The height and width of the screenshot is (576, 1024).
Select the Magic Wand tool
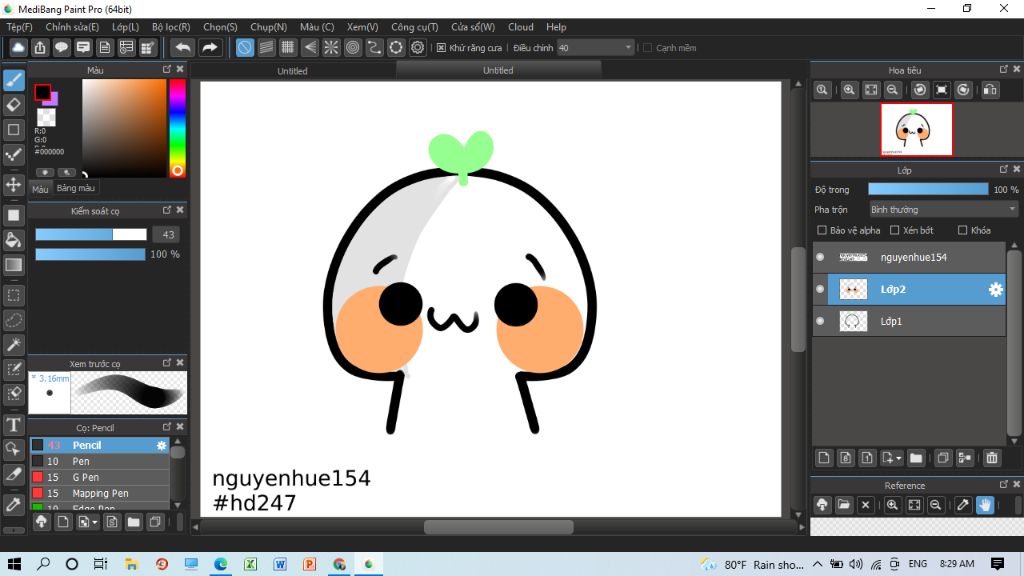coord(14,345)
